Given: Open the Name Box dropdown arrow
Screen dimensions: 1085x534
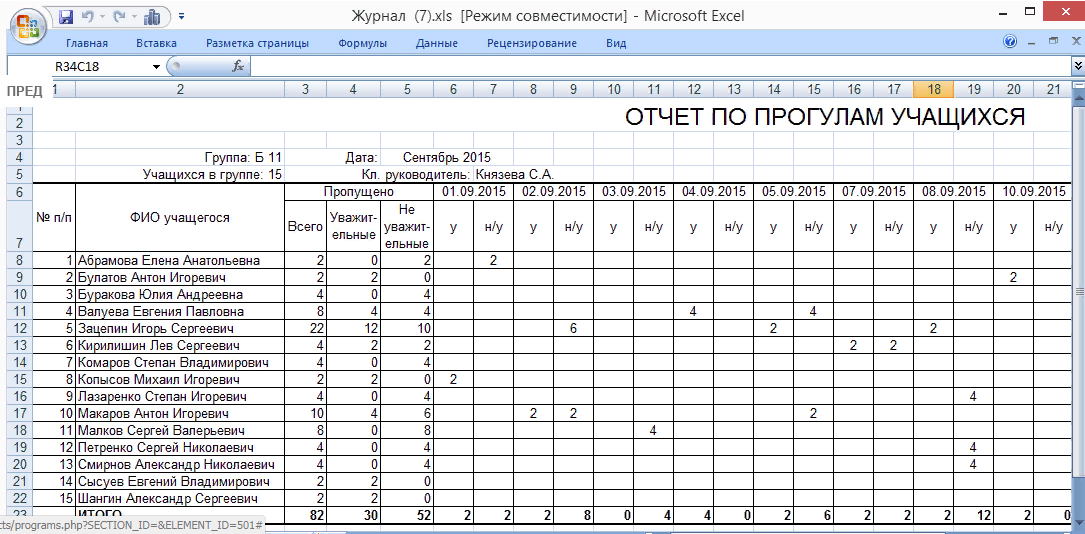Looking at the screenshot, I should (157, 66).
